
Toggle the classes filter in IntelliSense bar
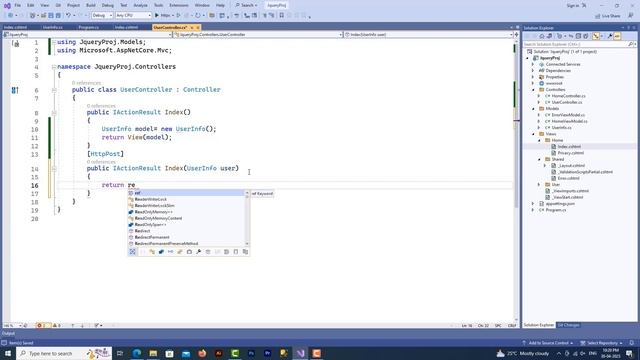(152, 252)
